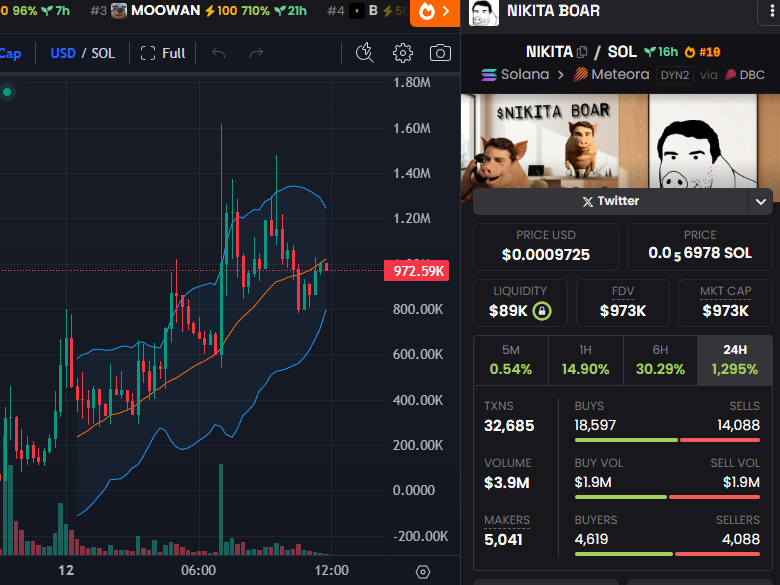
Task: Click the green chart indicator dot
Action: click(7, 92)
